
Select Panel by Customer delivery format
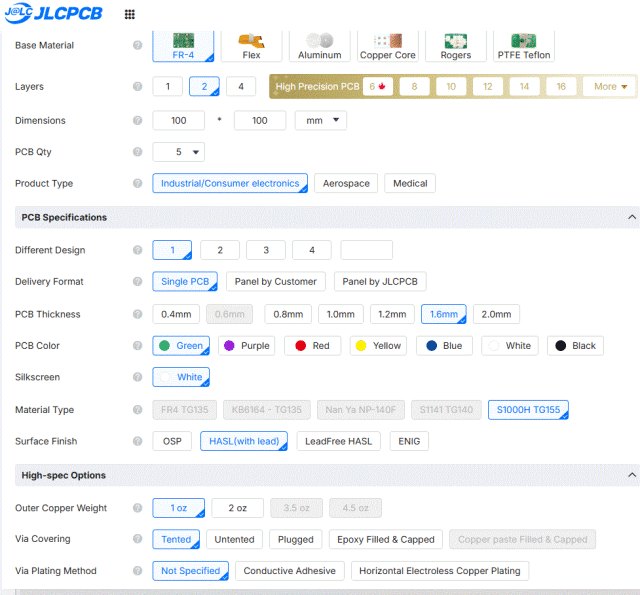276,282
